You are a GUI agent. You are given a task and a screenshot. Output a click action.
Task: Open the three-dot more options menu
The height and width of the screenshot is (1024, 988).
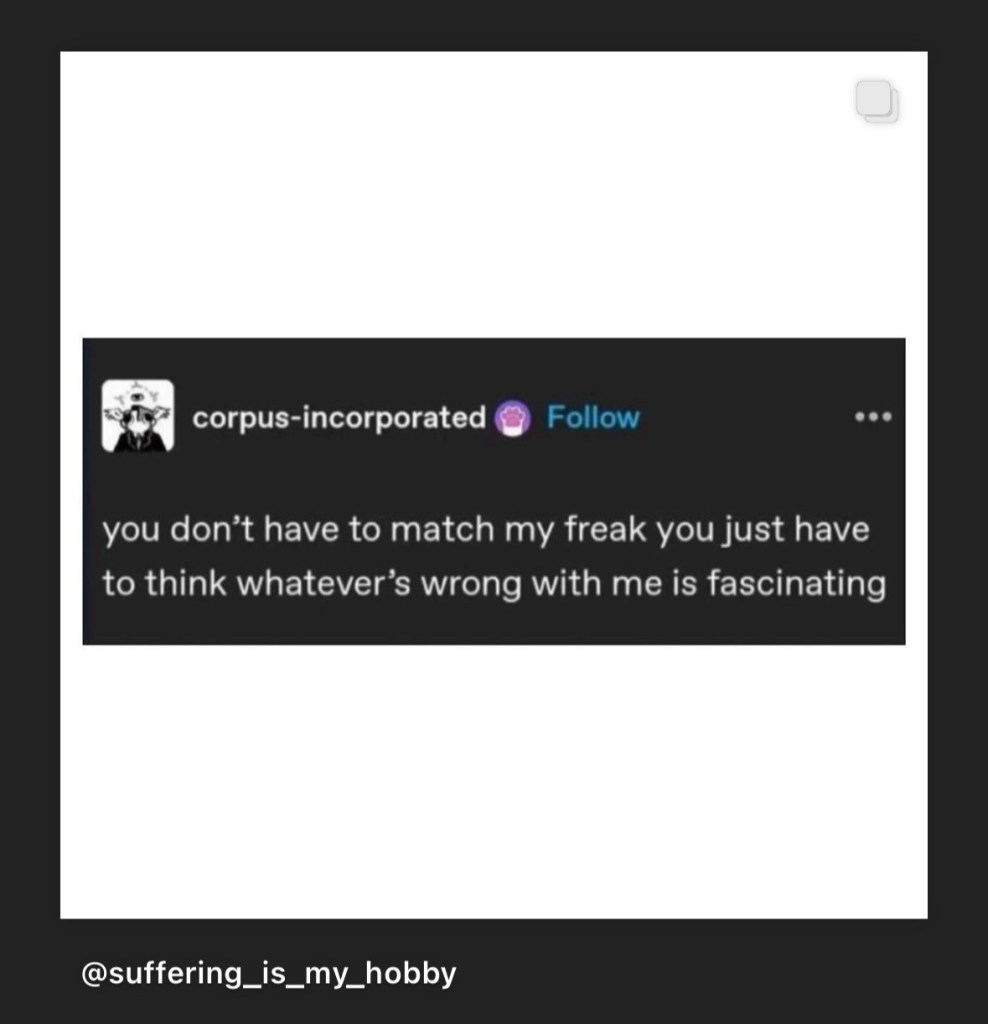point(871,417)
